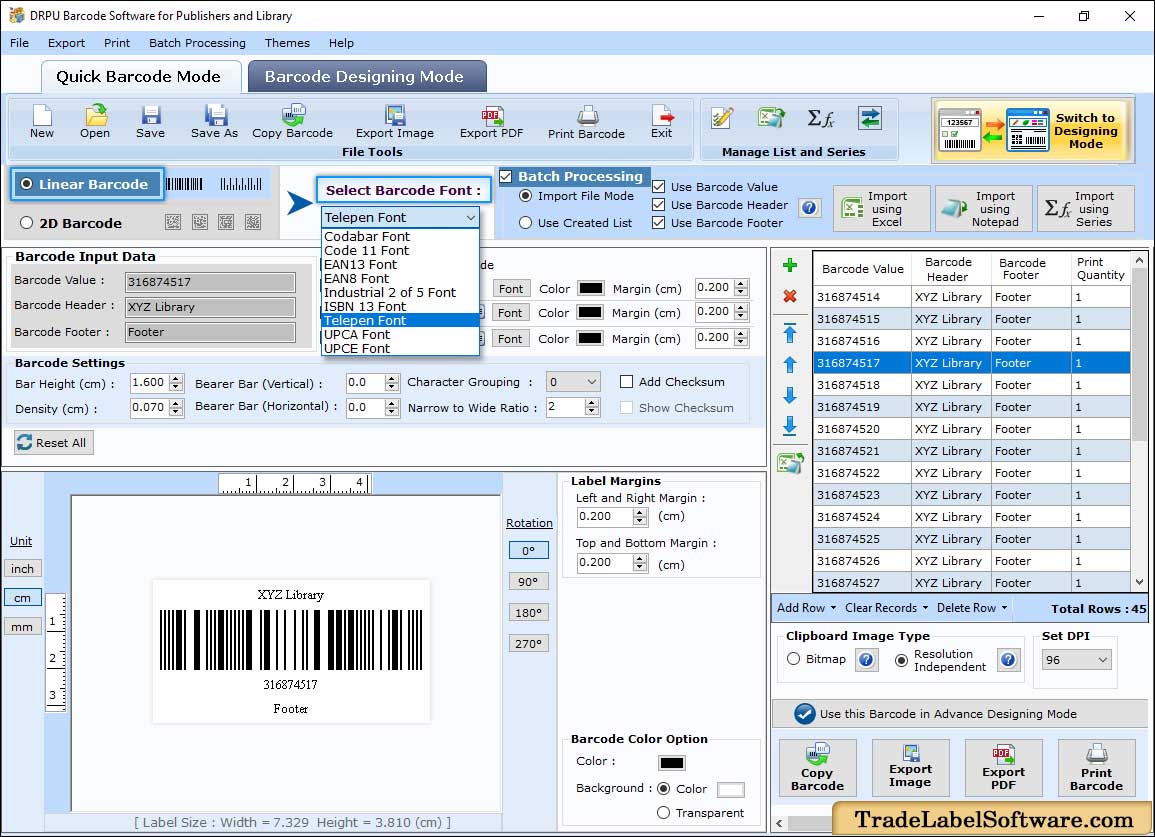This screenshot has height=837, width=1155.
Task: Click the top row black font Color swatch
Action: pos(591,288)
